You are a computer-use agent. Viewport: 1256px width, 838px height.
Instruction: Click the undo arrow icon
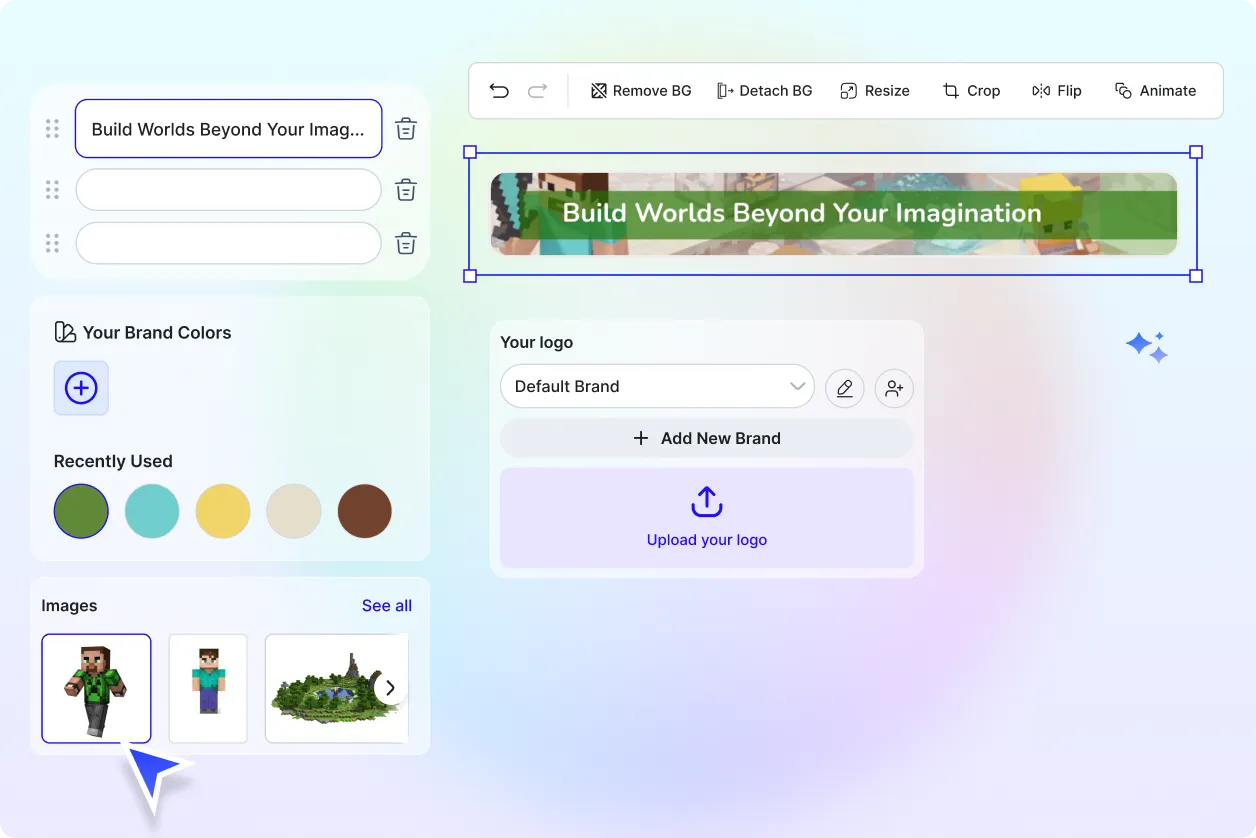[x=499, y=91]
